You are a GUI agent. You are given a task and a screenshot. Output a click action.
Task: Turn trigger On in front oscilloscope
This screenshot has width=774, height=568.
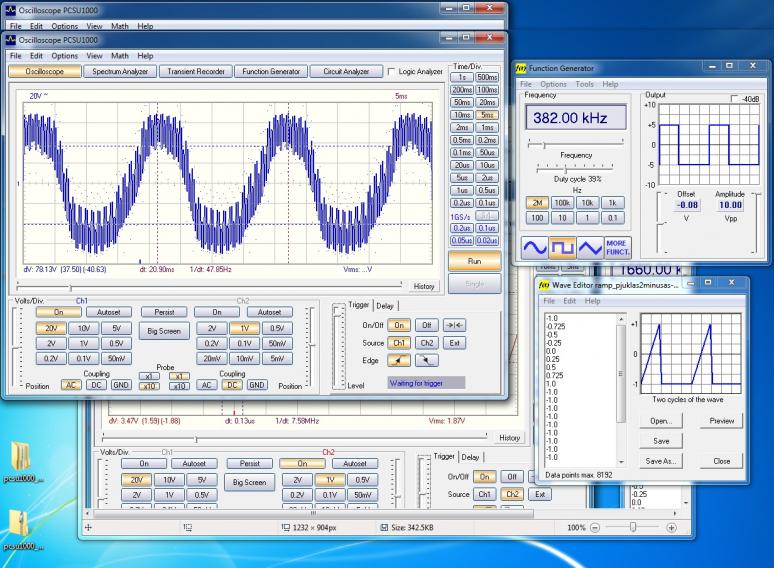(x=399, y=325)
